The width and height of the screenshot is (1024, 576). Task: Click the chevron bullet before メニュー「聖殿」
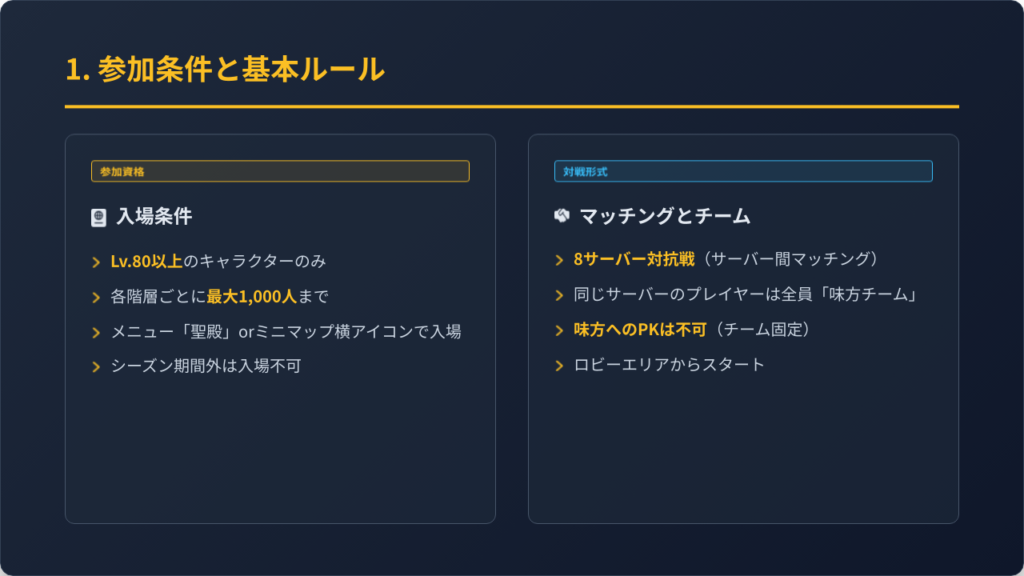[x=96, y=332]
